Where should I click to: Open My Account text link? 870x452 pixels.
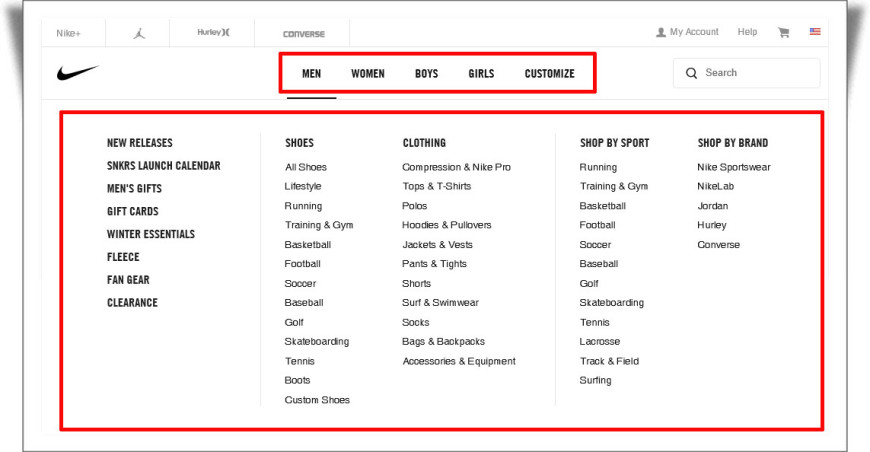tap(694, 32)
